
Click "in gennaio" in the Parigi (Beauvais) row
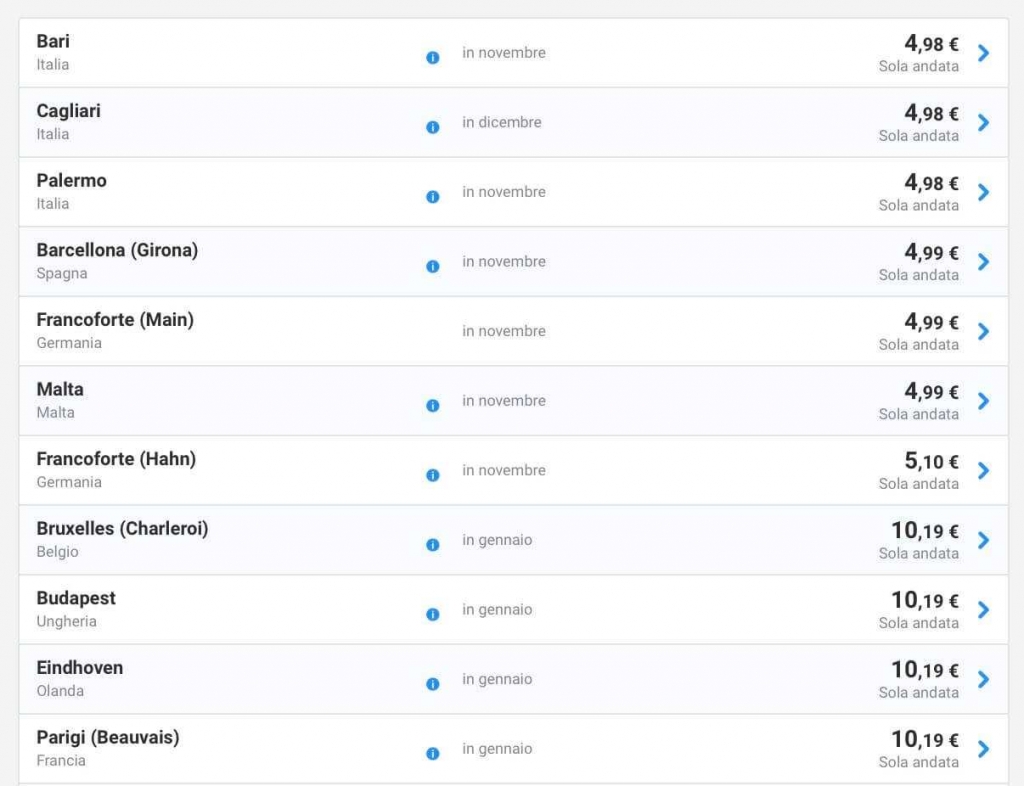point(497,749)
